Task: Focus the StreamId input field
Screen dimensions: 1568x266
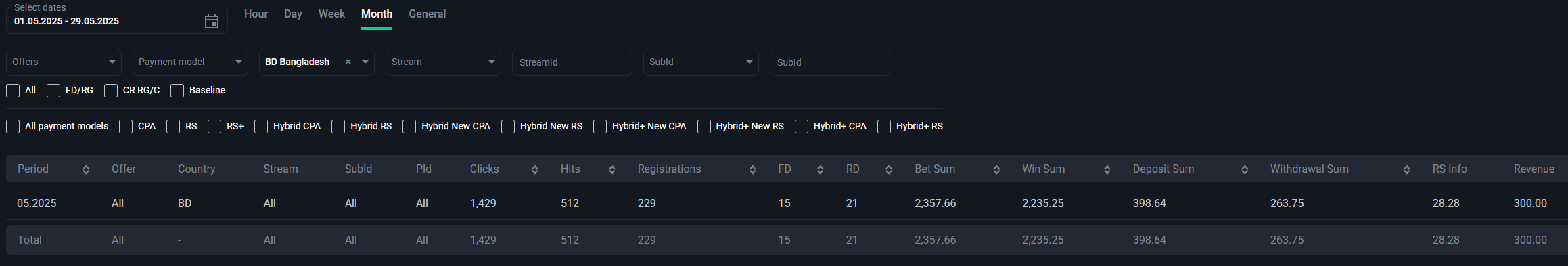Action: (572, 62)
